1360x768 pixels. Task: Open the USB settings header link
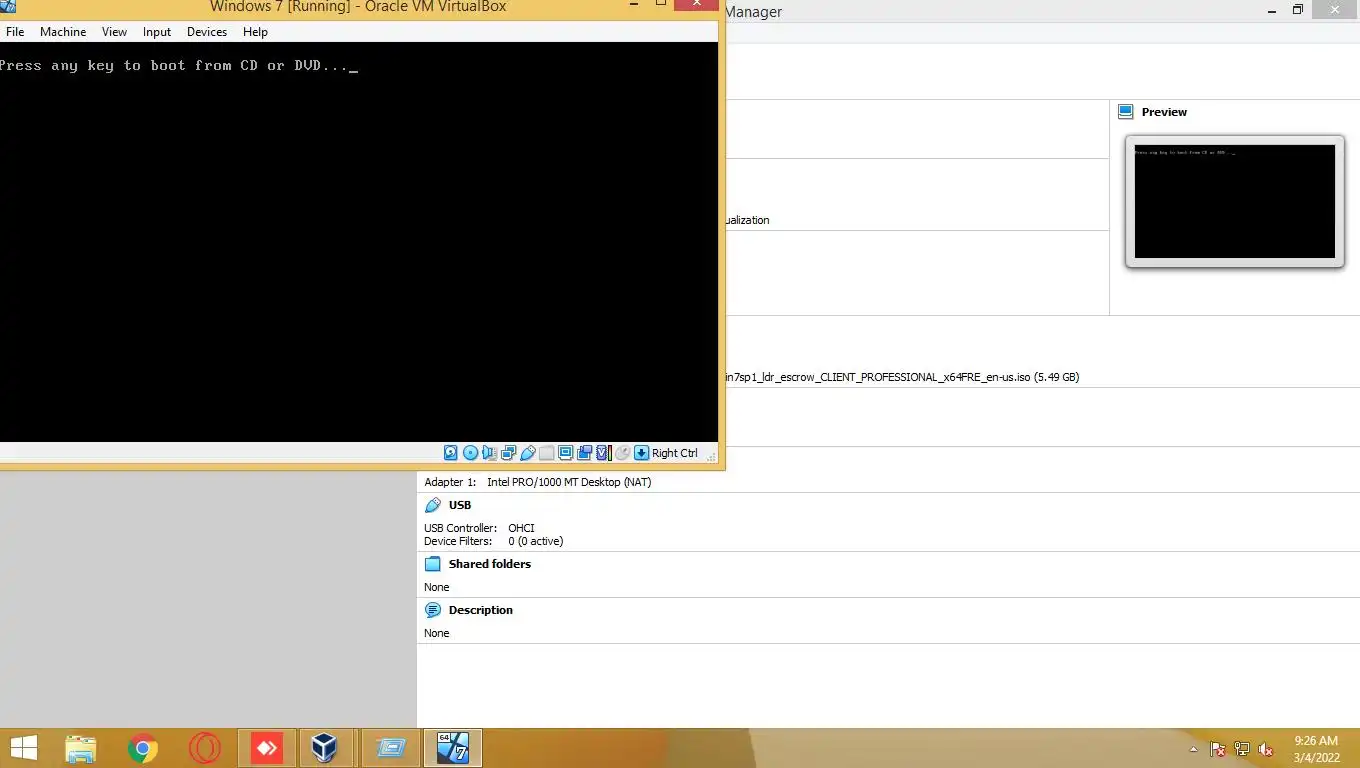tap(460, 505)
